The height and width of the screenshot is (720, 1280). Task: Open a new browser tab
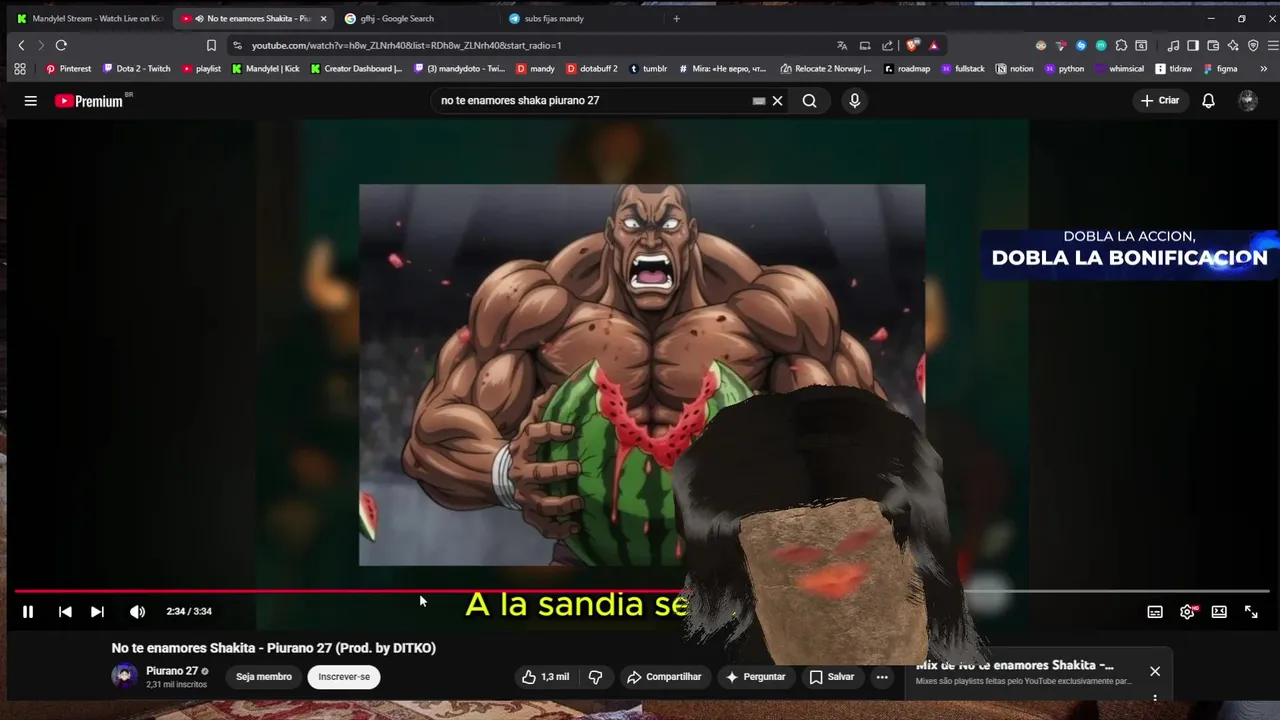click(677, 18)
